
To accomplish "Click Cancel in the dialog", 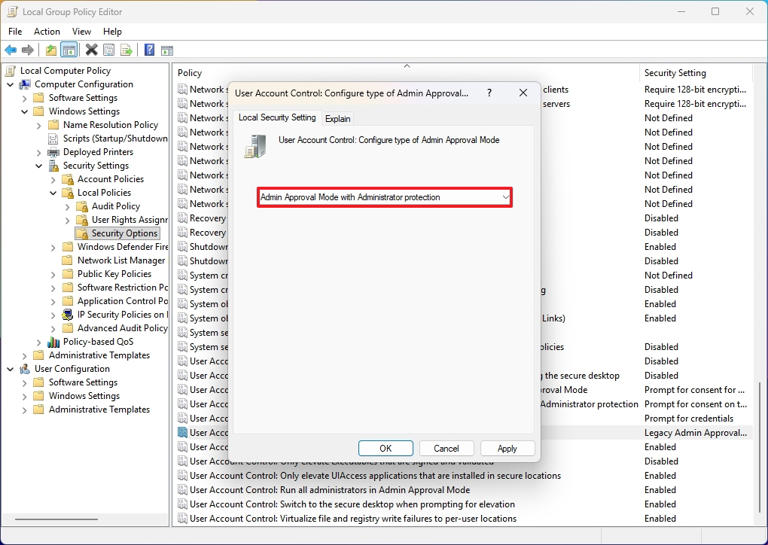I will click(446, 449).
